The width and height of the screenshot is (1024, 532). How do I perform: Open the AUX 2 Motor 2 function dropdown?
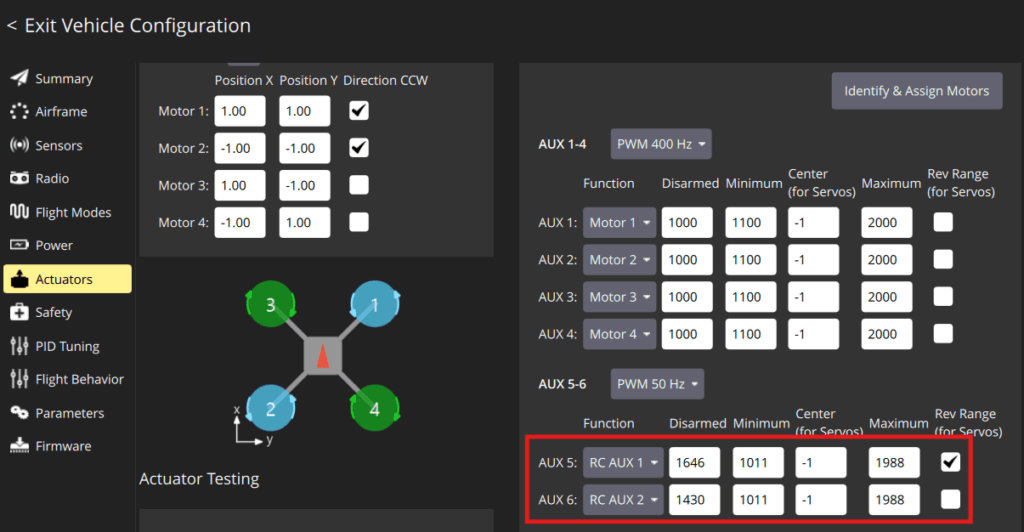[x=619, y=259]
